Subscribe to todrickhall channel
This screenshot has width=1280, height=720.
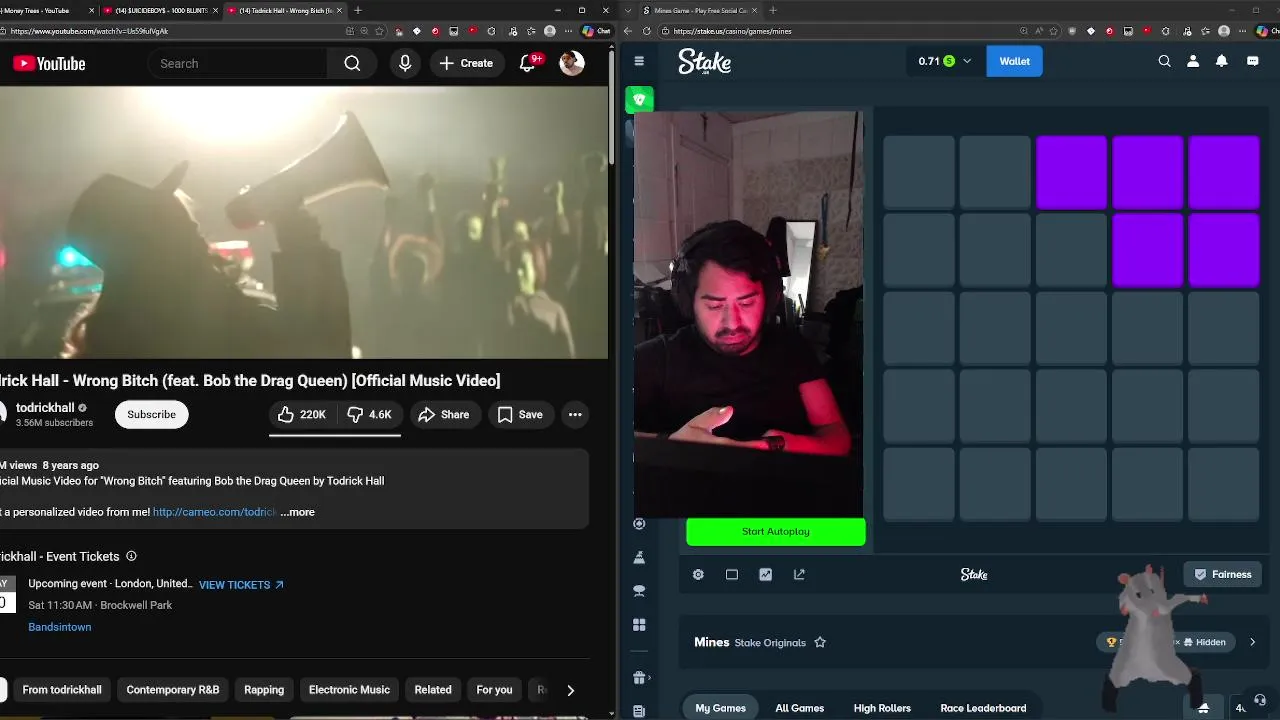click(x=152, y=414)
